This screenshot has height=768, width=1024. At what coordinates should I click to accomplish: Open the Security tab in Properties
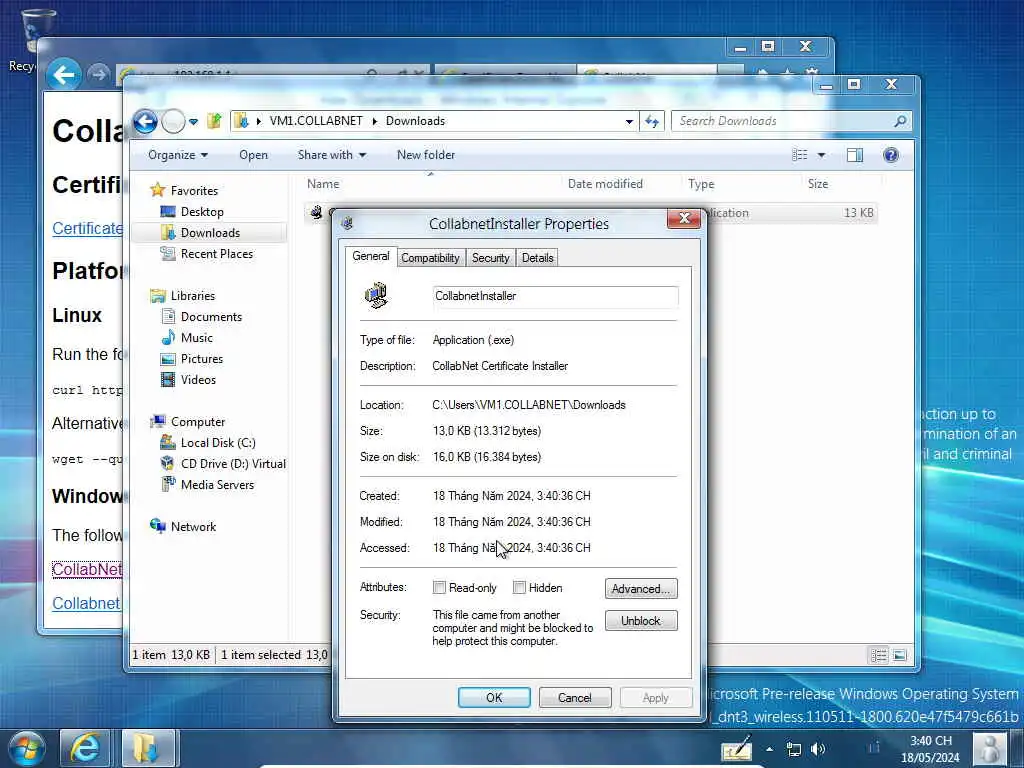tap(490, 258)
